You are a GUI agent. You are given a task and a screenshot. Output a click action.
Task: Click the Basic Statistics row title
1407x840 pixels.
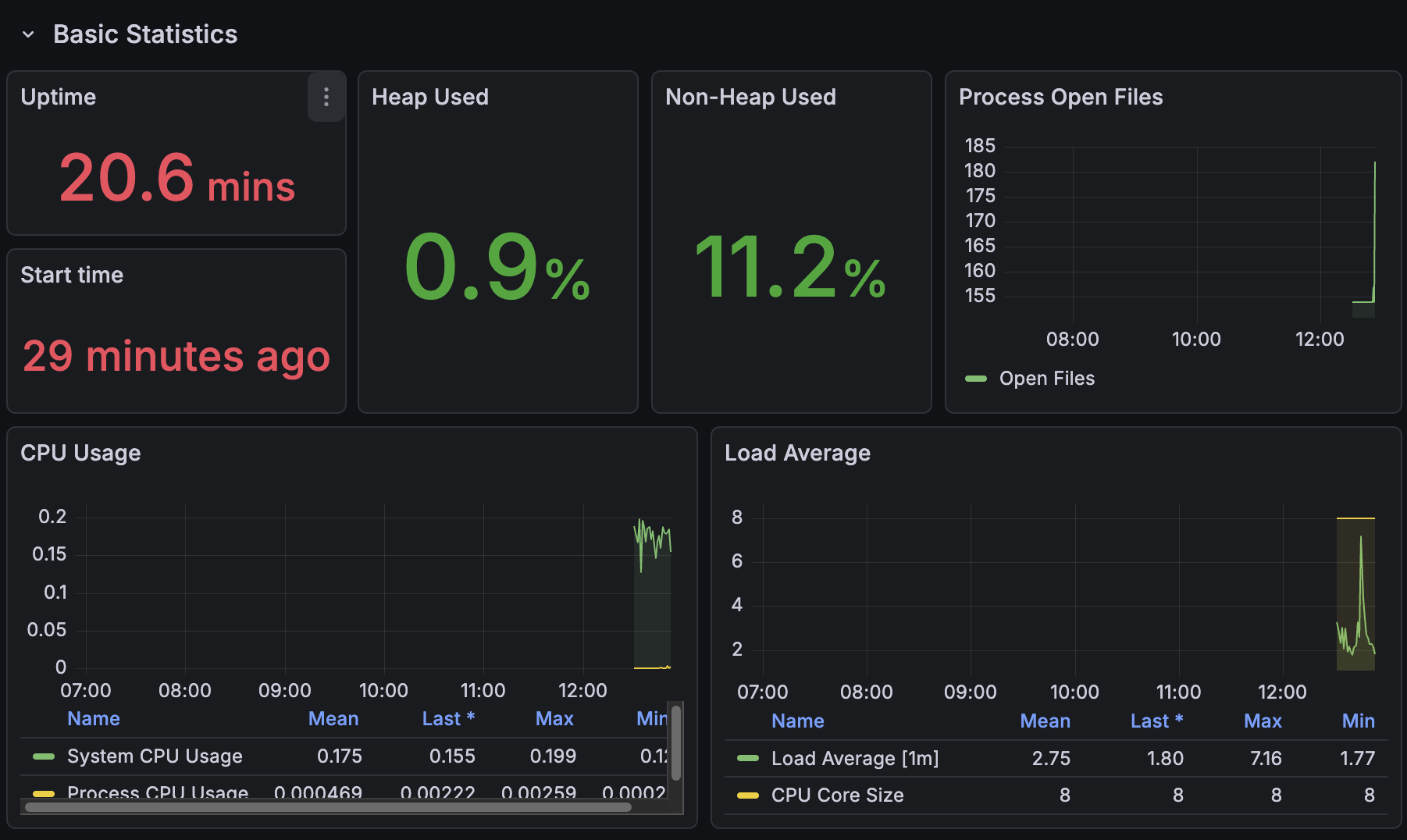[x=145, y=34]
